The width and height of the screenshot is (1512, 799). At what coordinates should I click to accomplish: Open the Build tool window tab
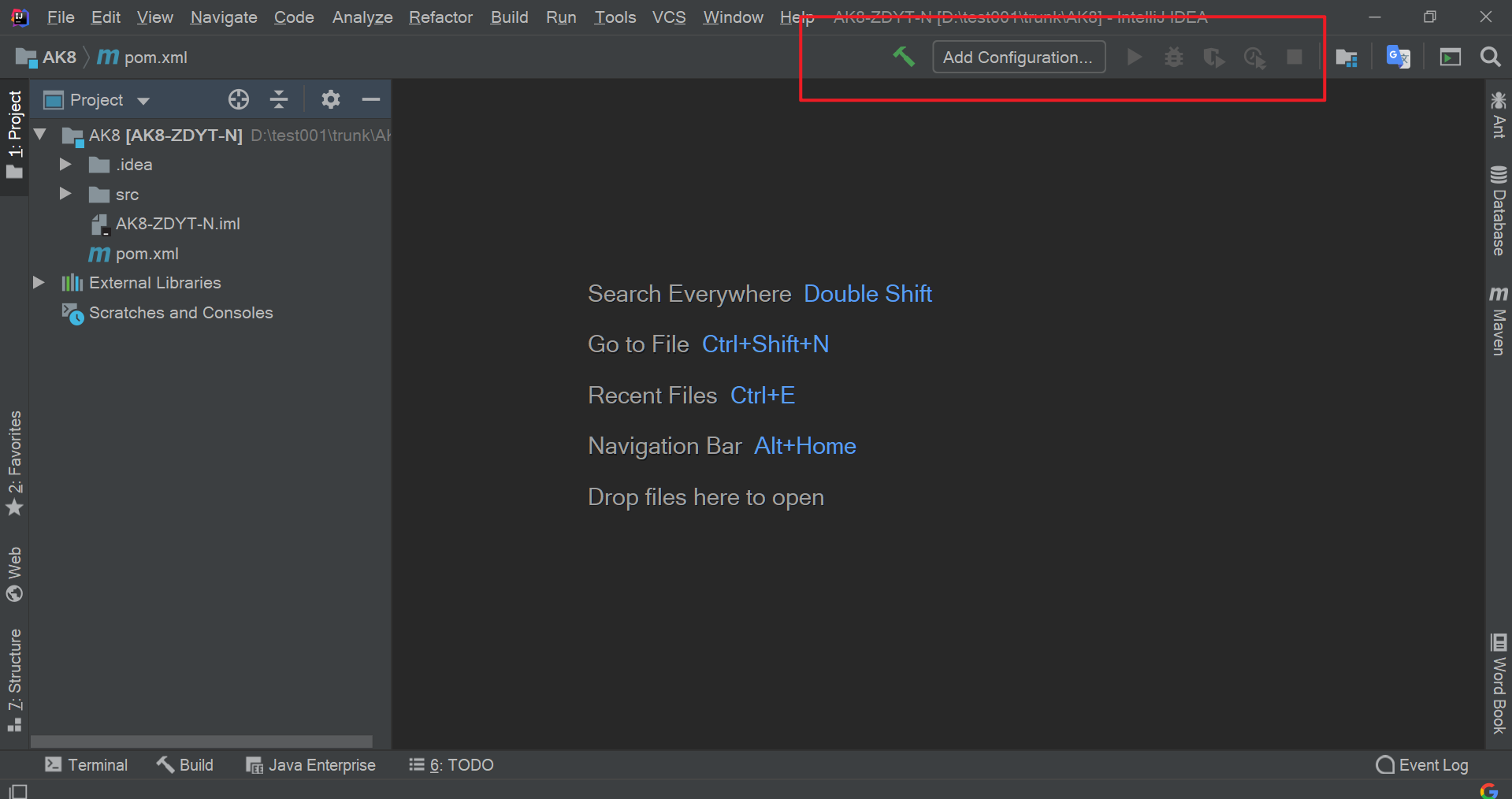tap(185, 765)
